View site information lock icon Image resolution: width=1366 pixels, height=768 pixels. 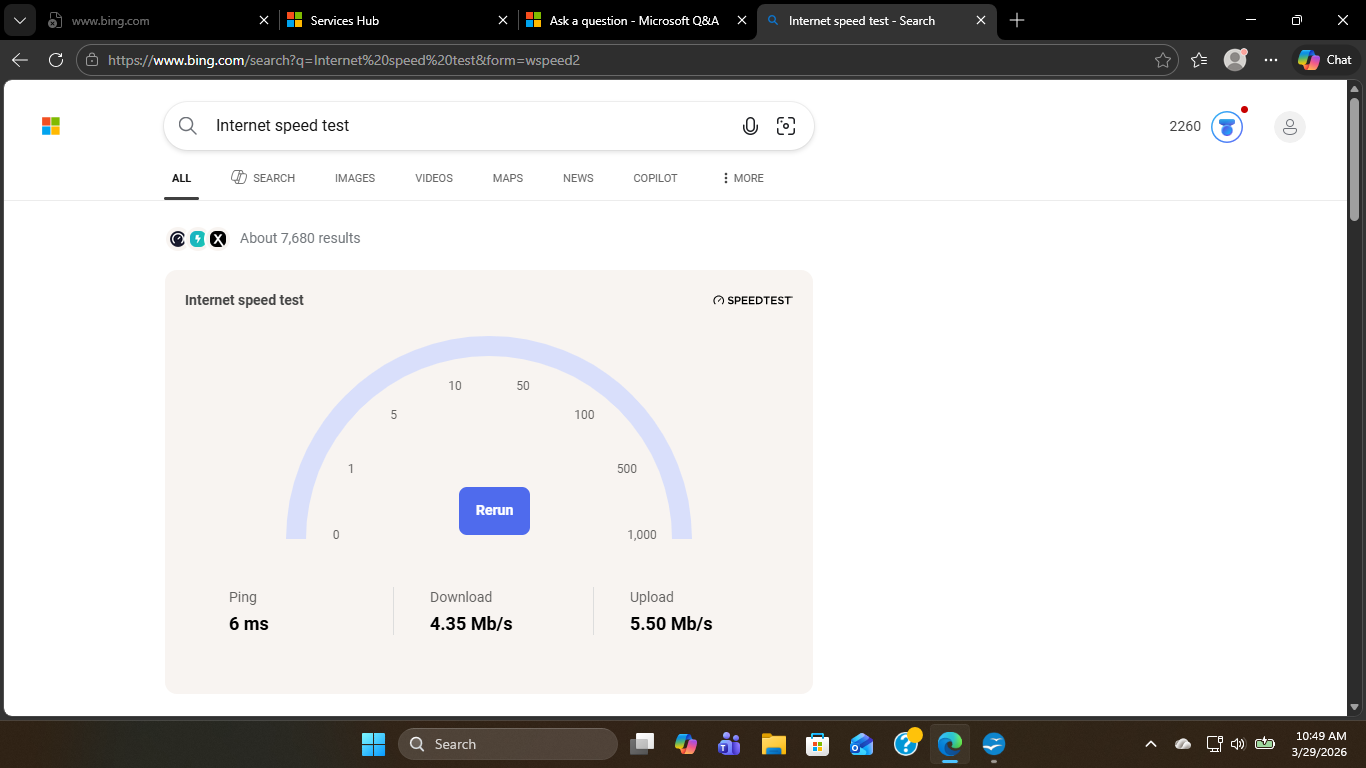pos(92,60)
